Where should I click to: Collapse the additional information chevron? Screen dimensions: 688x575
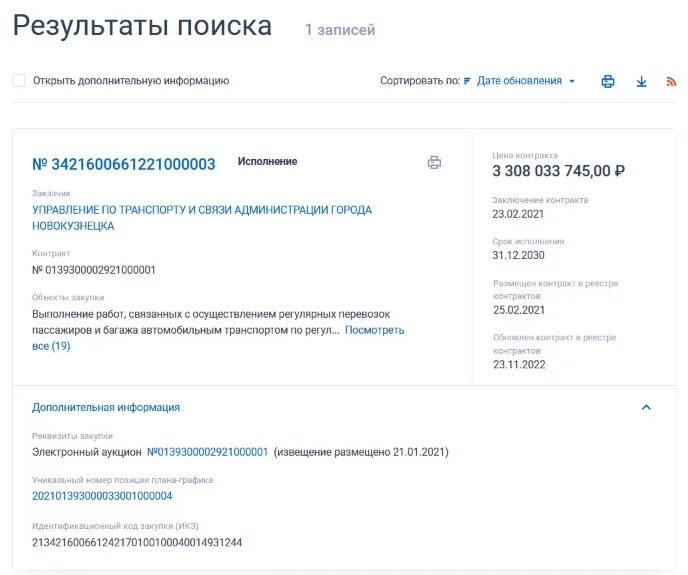pyautogui.click(x=646, y=407)
